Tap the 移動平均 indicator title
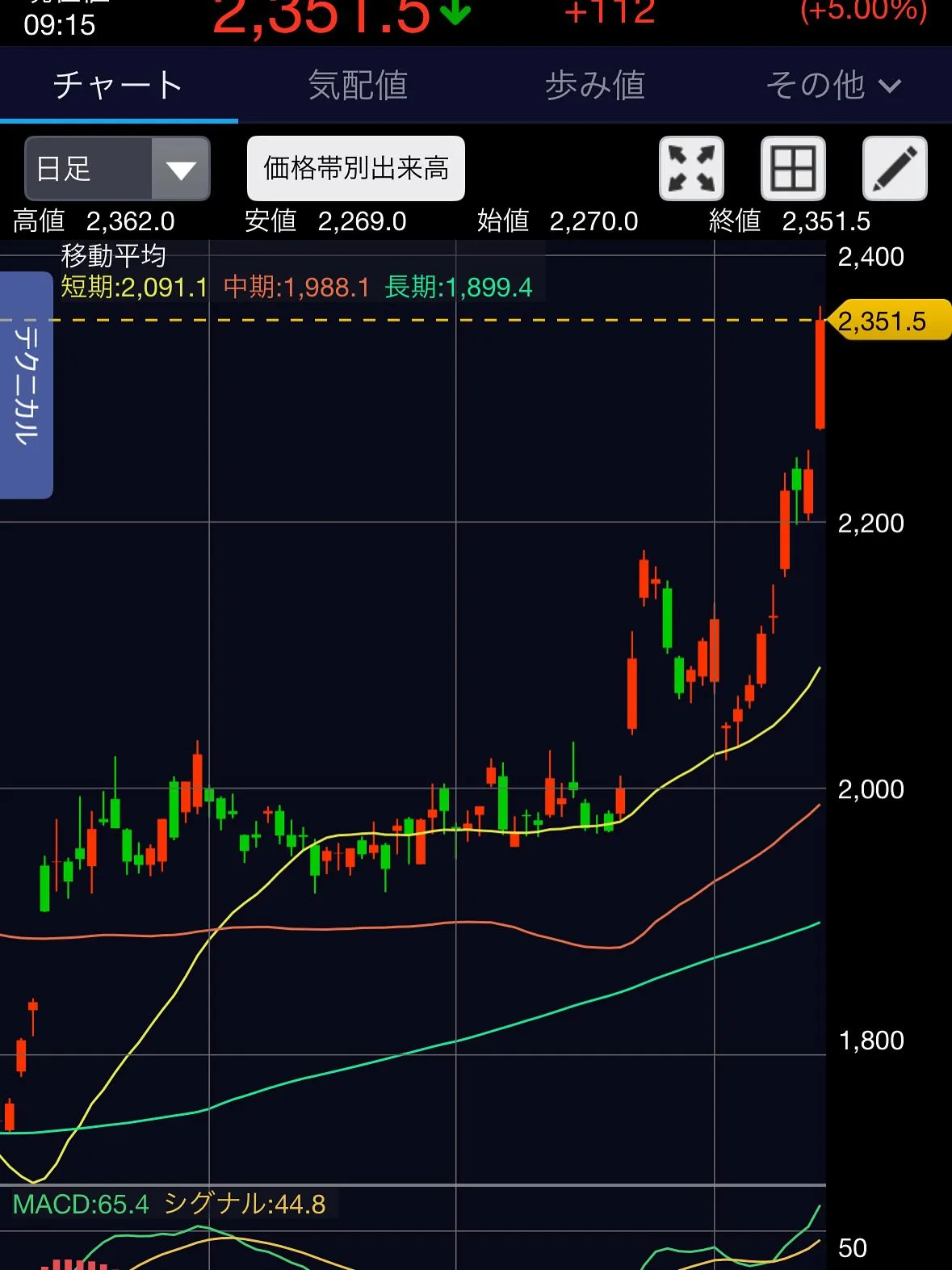The image size is (952, 1270). point(113,256)
